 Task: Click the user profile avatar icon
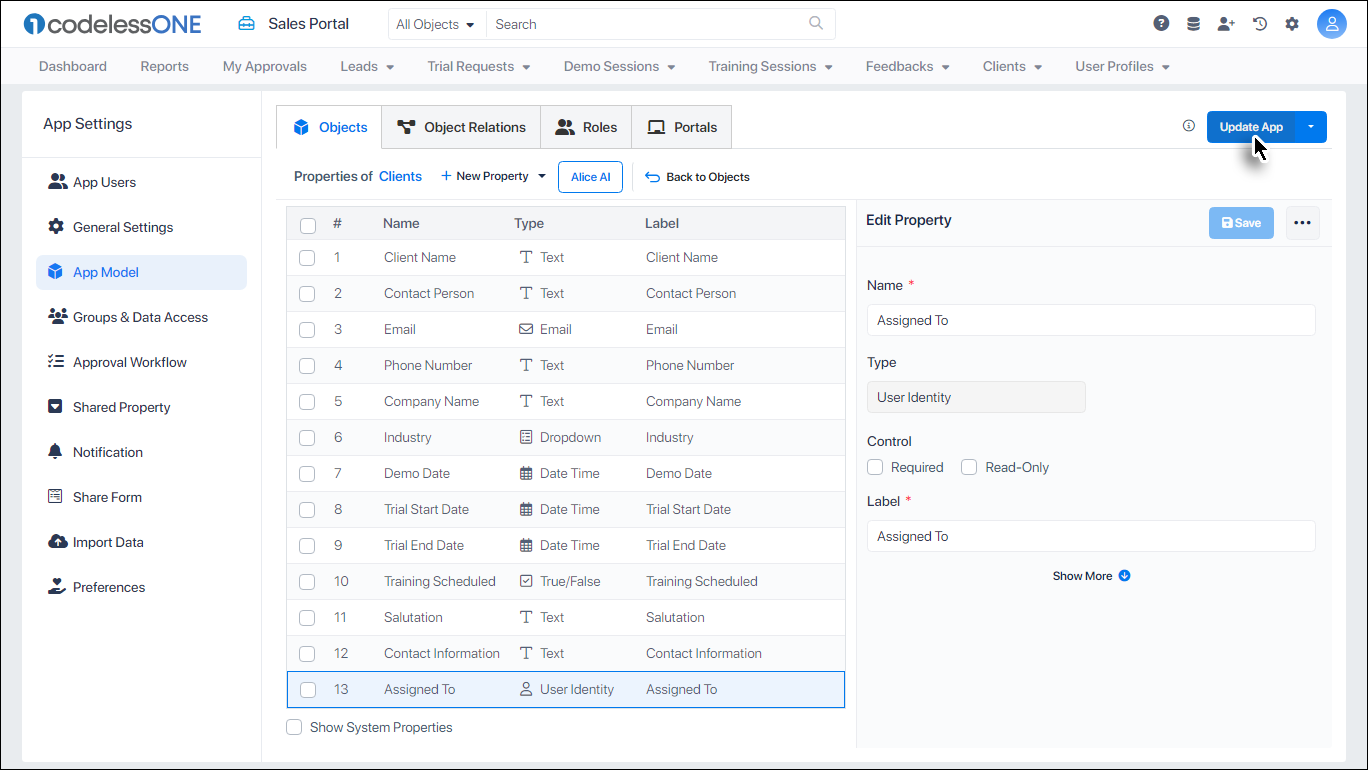(x=1332, y=23)
